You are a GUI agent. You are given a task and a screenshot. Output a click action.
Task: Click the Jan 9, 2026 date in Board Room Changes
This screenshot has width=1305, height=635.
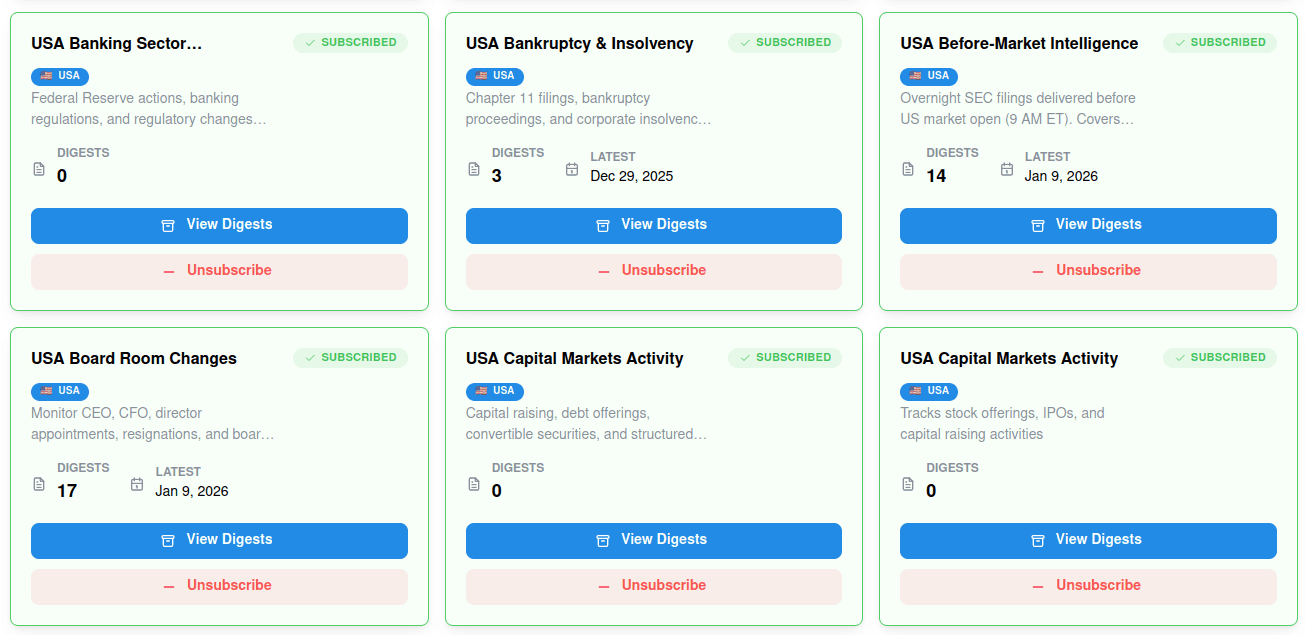(x=192, y=491)
